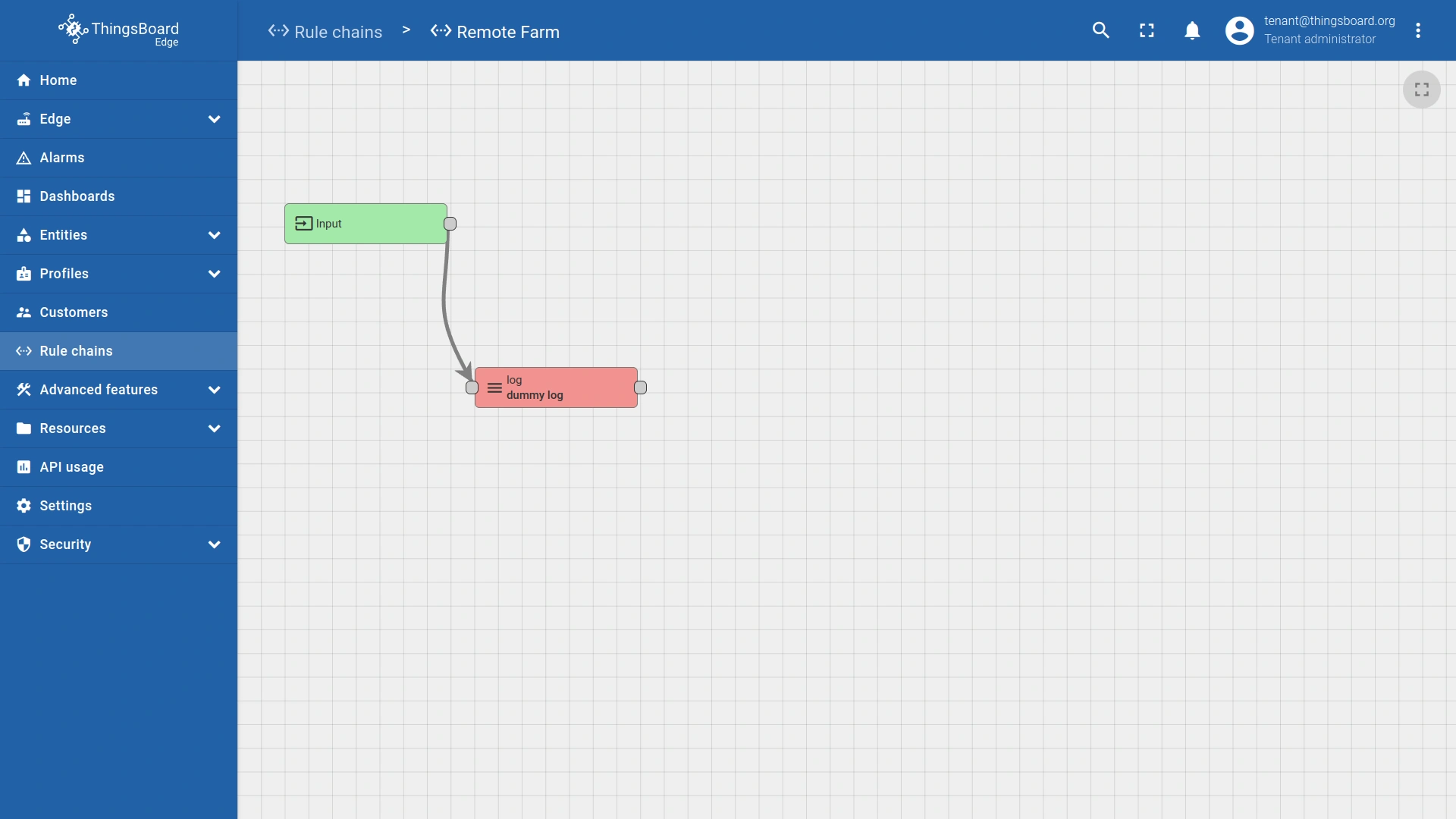Expand the Profiles submenu
Screen dimensions: 1456x819
214,274
